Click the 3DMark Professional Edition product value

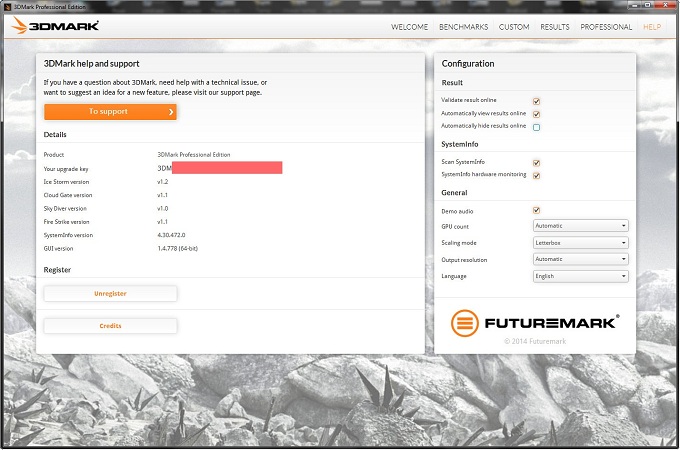(x=193, y=154)
